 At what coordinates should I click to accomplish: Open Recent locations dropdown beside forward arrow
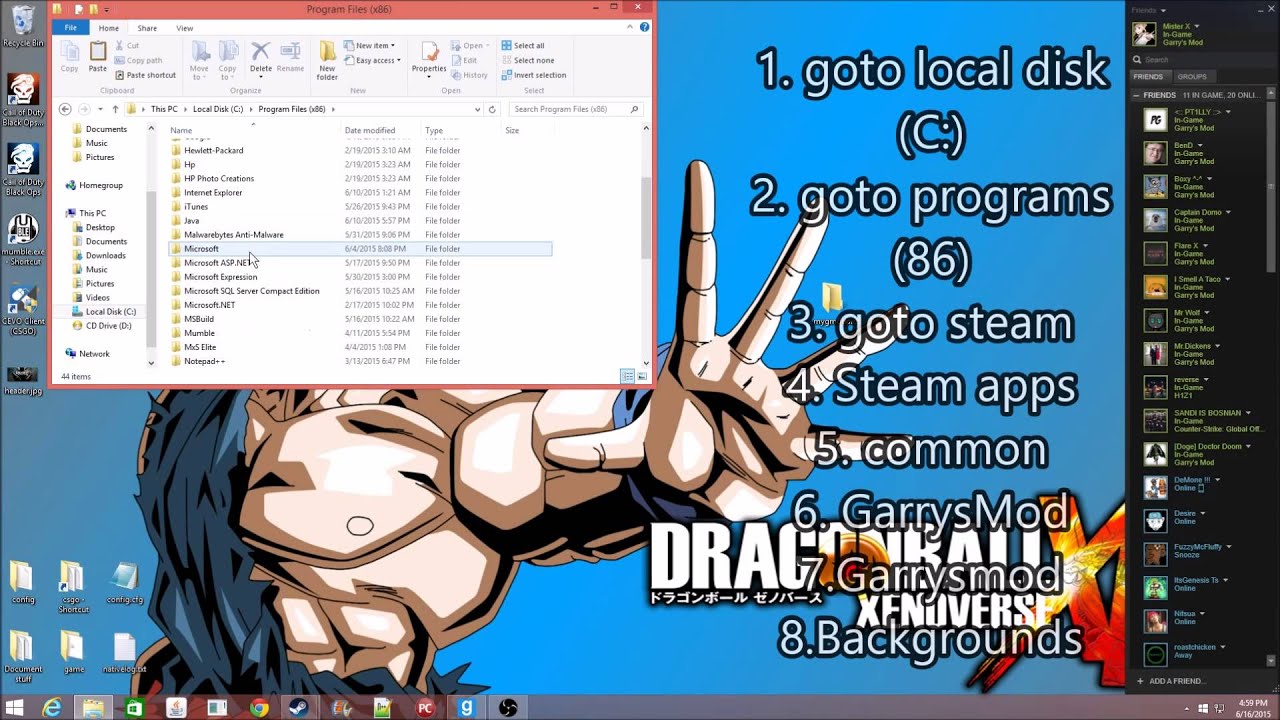[102, 109]
